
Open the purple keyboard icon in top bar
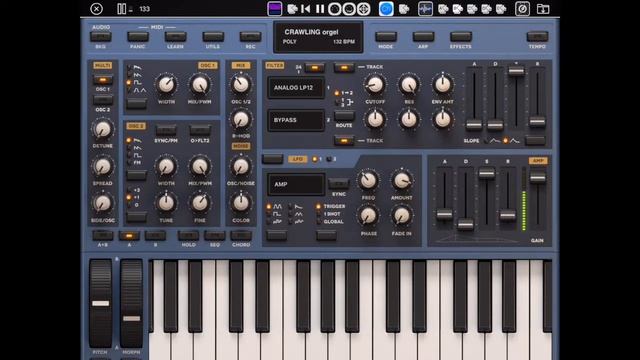tap(275, 9)
